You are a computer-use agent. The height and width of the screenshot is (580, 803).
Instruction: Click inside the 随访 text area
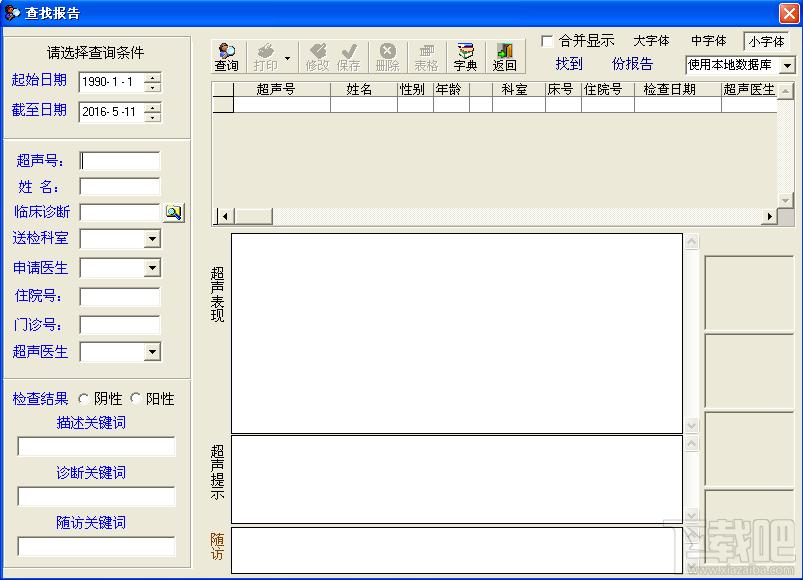click(457, 550)
